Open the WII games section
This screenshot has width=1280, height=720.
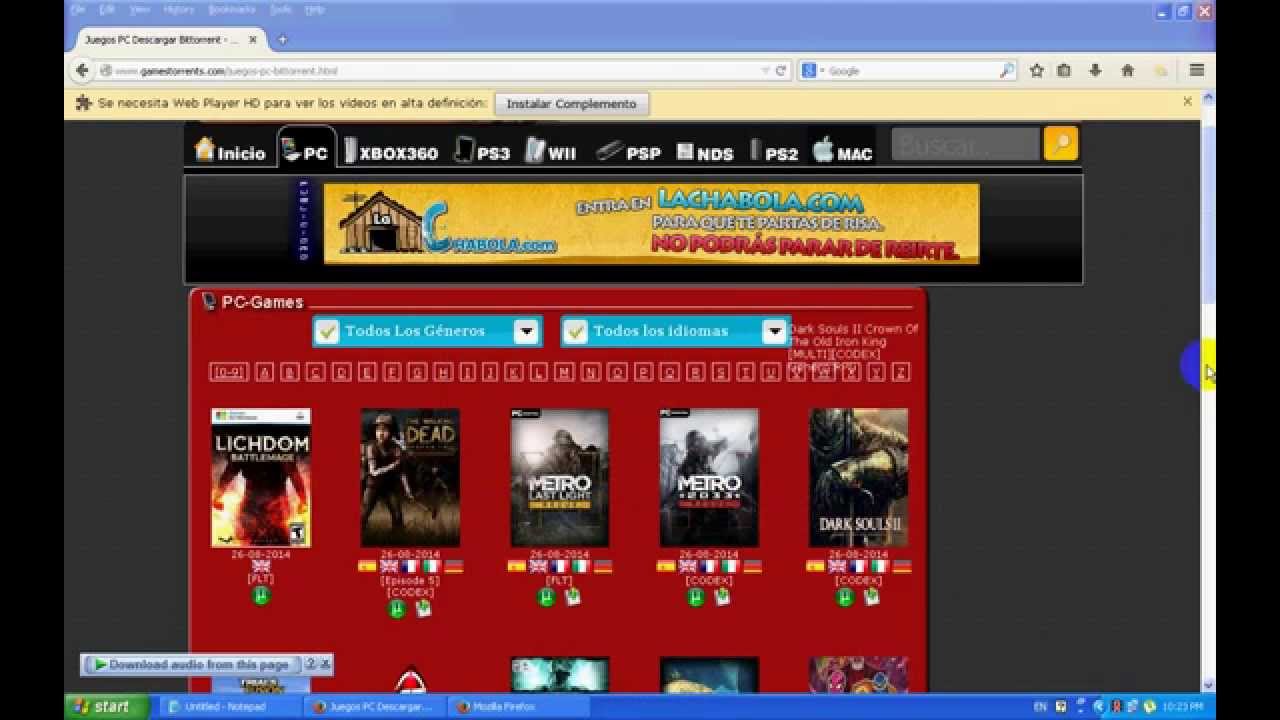551,151
